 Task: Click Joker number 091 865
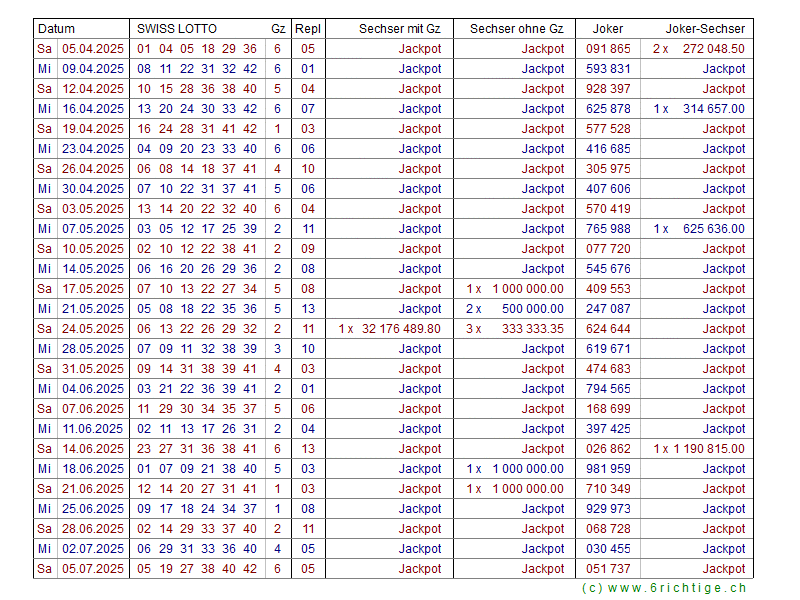(x=608, y=49)
